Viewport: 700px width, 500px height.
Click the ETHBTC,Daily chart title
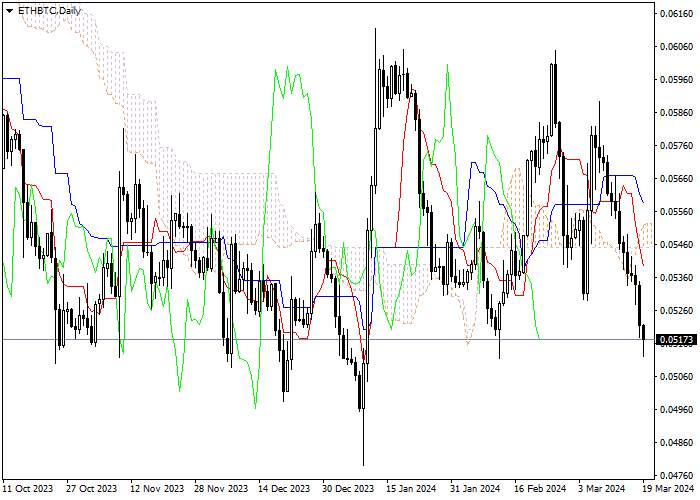point(50,11)
